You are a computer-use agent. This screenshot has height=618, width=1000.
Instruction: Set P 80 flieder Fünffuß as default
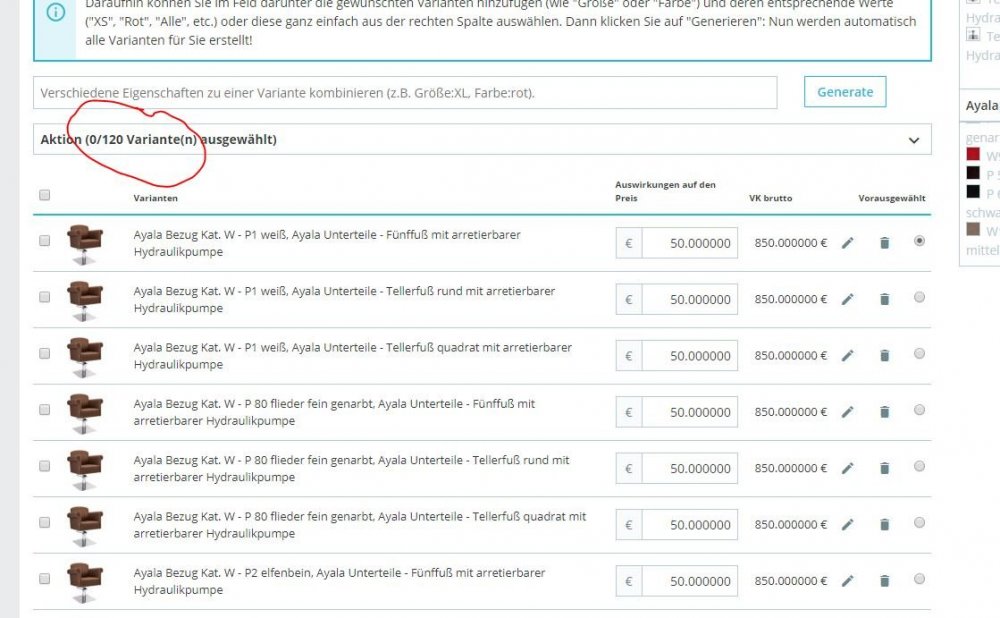click(x=919, y=409)
